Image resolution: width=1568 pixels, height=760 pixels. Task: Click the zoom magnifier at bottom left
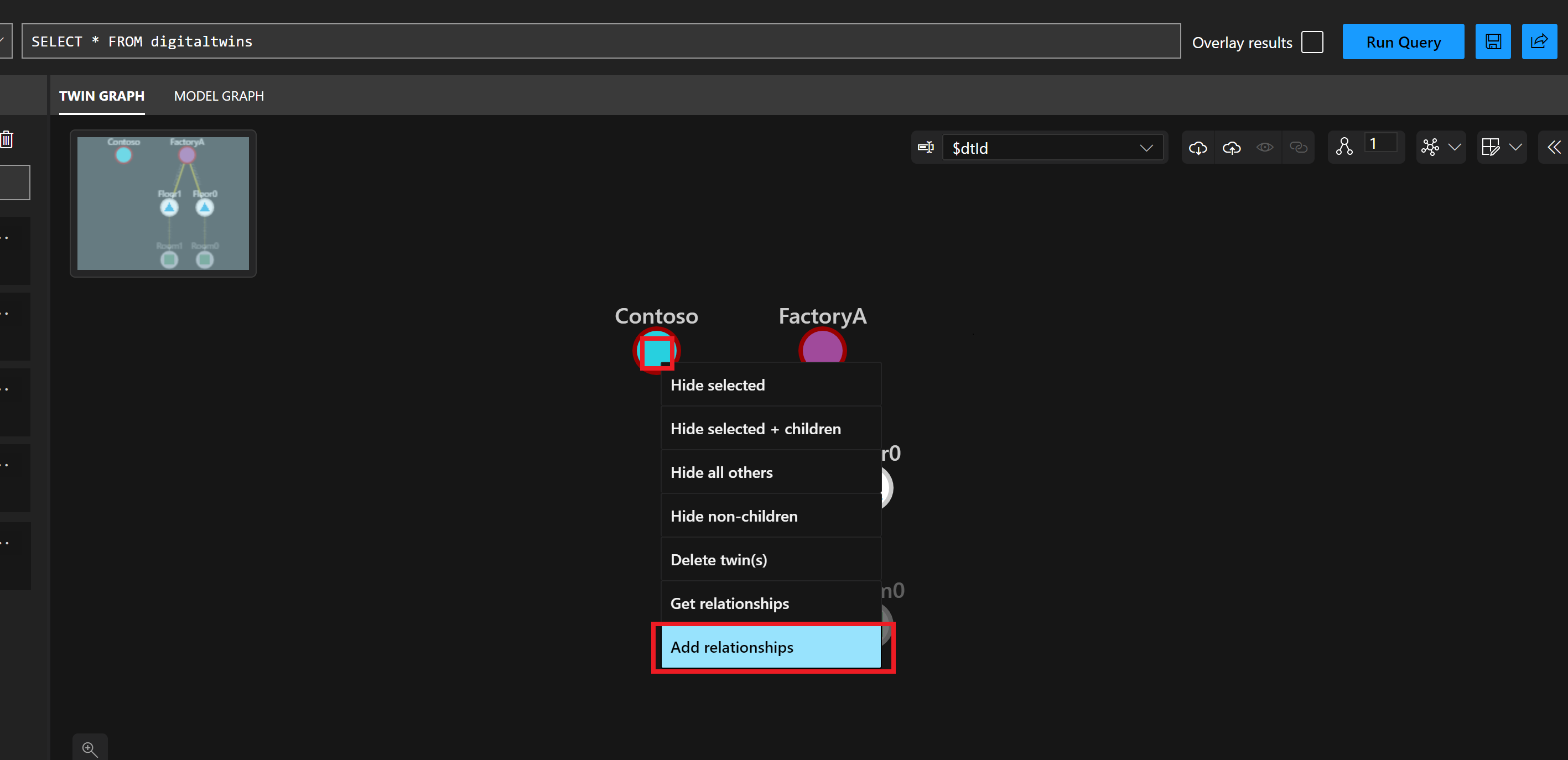tap(90, 749)
